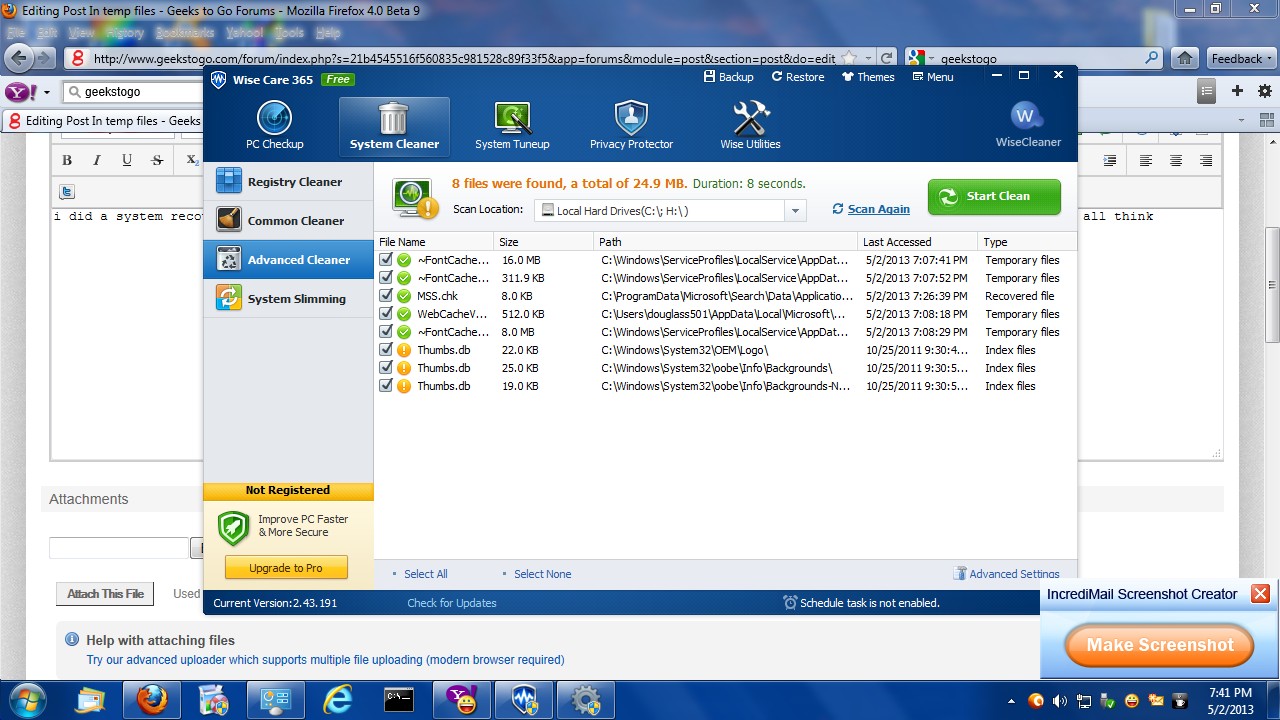Open Firefox from the taskbar
Viewport: 1280px width, 720px height.
(x=152, y=700)
